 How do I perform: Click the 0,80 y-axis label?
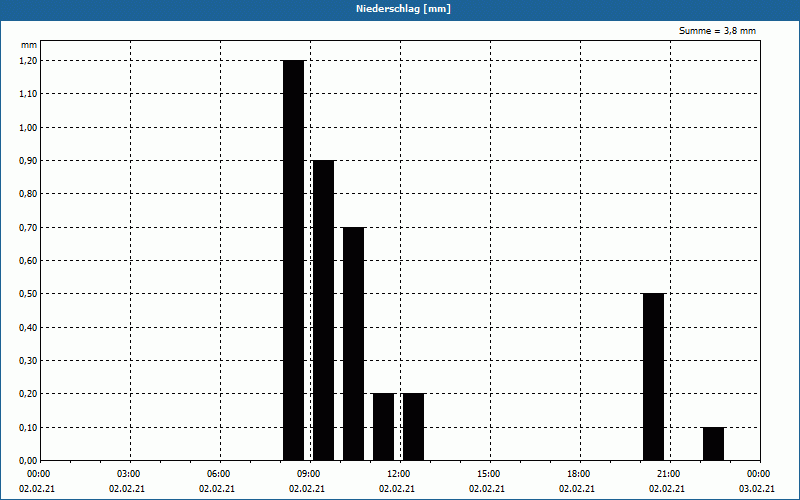(28, 194)
